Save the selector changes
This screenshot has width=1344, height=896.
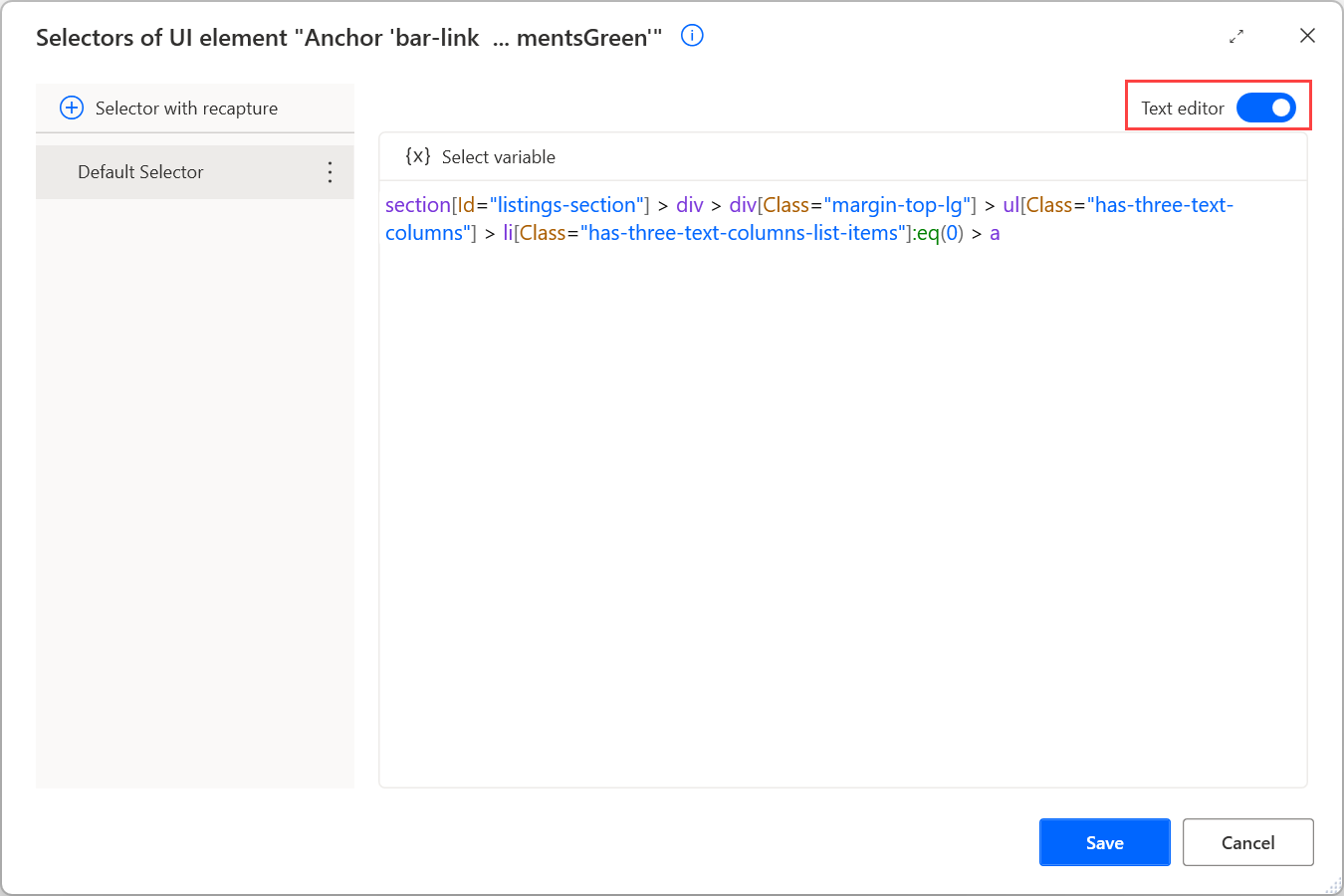tap(1104, 842)
